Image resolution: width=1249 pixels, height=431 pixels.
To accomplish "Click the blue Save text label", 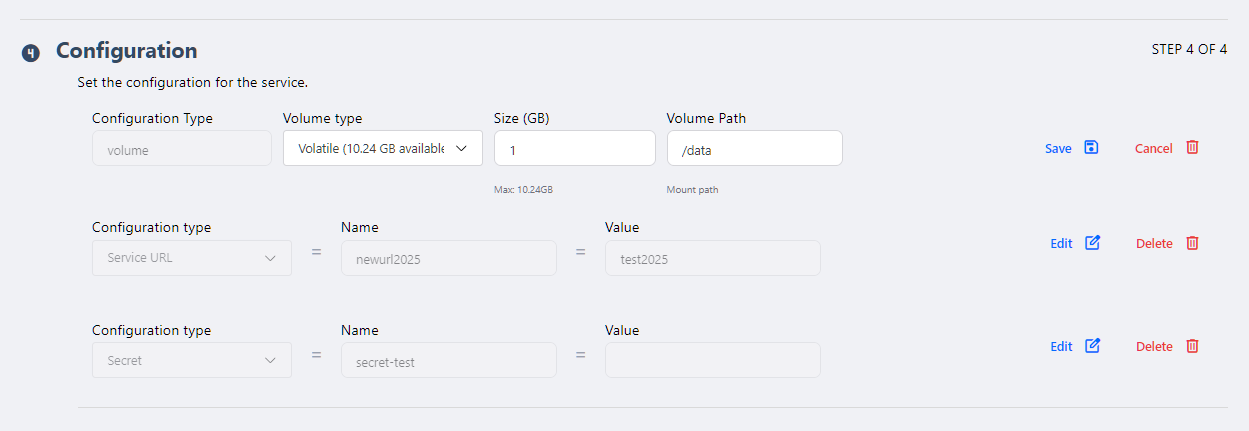I will (x=1058, y=149).
